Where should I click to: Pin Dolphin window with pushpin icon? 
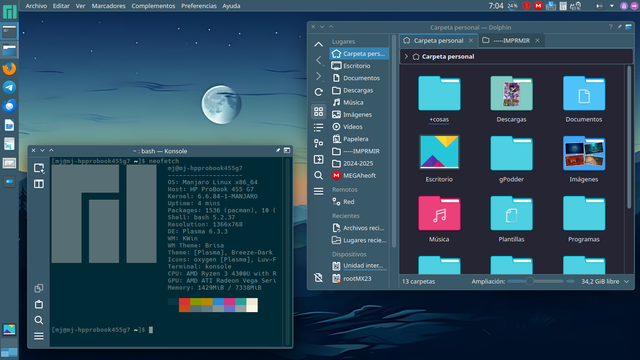620,27
